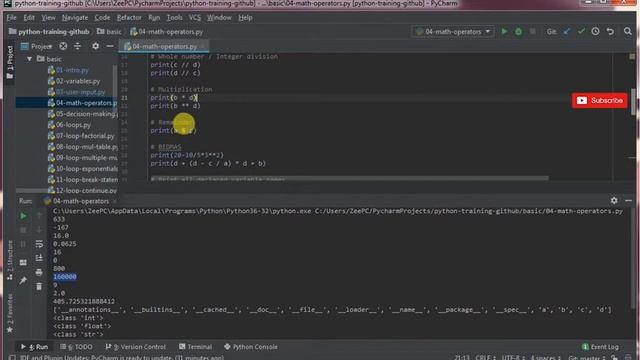
Task: Revert changes with the undo arrow
Action: tap(610, 31)
